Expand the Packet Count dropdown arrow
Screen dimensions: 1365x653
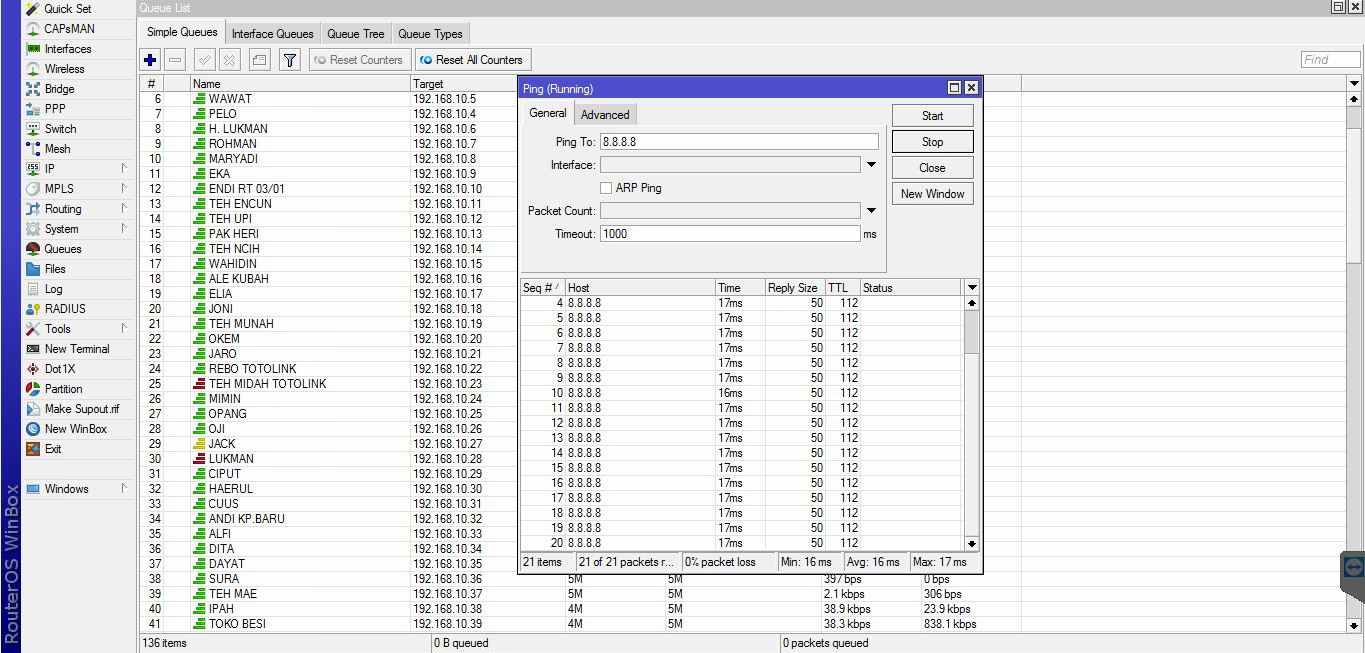(x=871, y=211)
